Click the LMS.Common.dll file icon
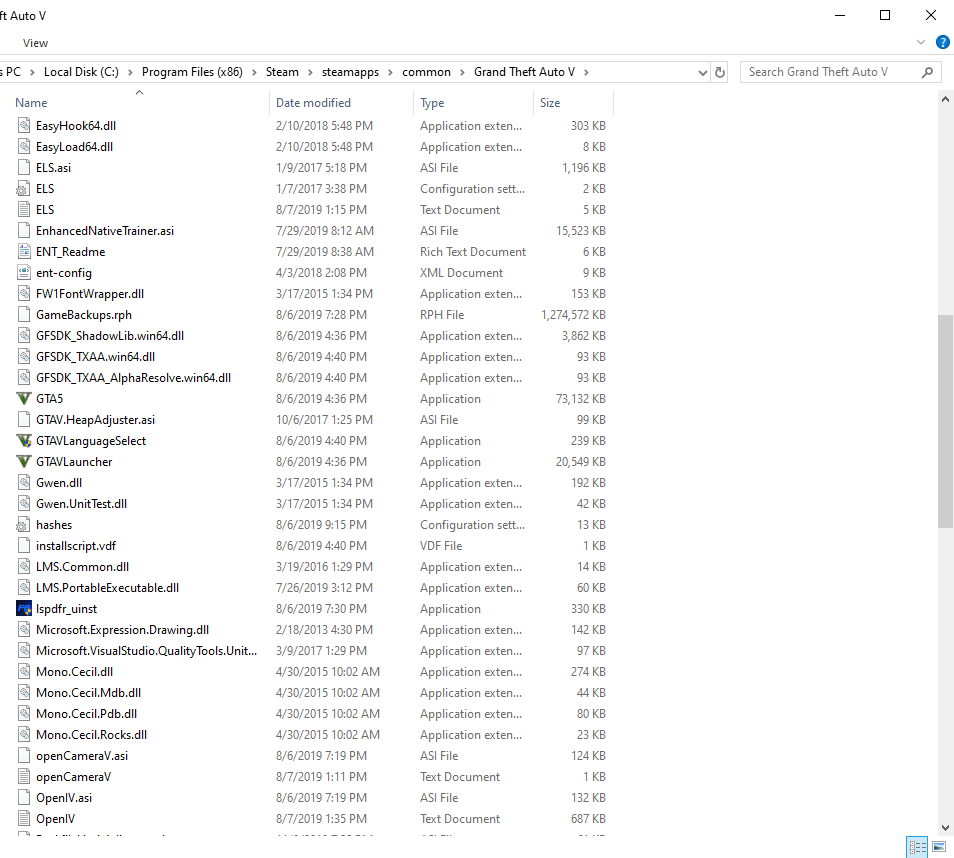The height and width of the screenshot is (858, 954). pyautogui.click(x=24, y=567)
